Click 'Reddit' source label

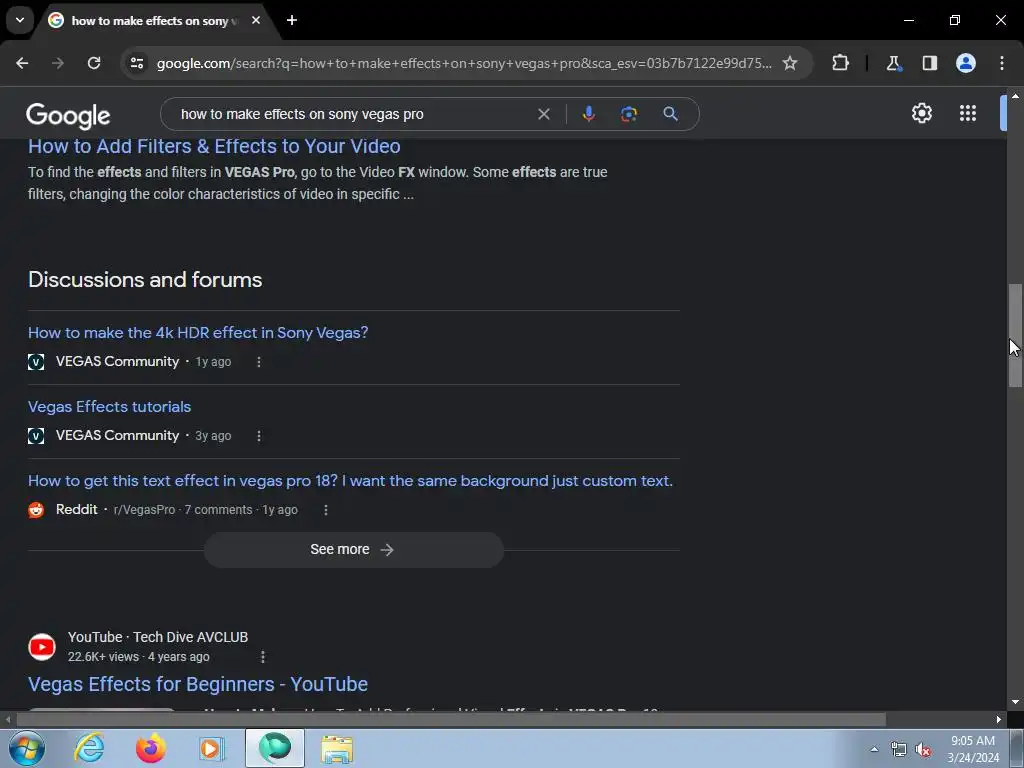(x=76, y=509)
